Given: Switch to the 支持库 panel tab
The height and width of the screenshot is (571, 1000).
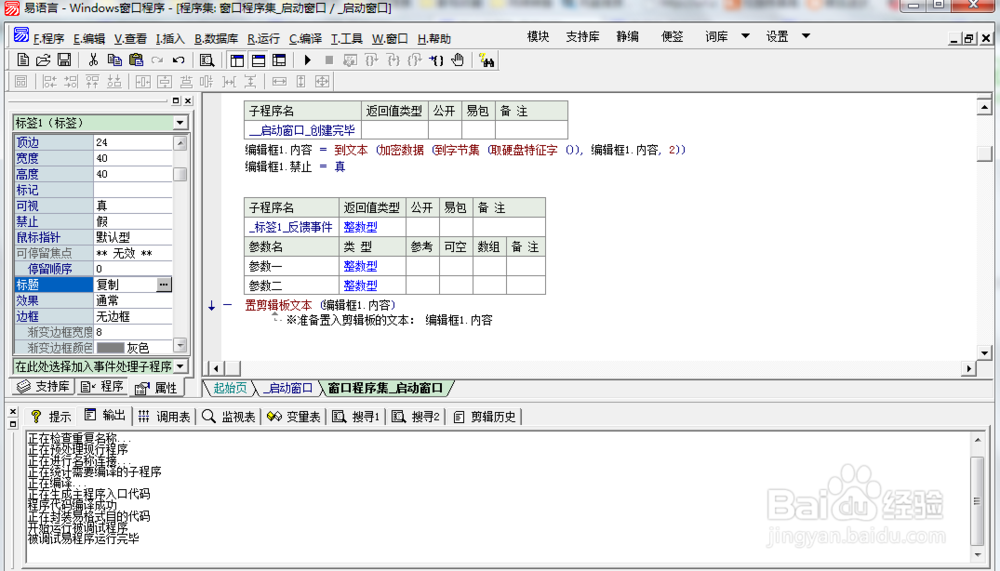Looking at the screenshot, I should click(x=42, y=387).
